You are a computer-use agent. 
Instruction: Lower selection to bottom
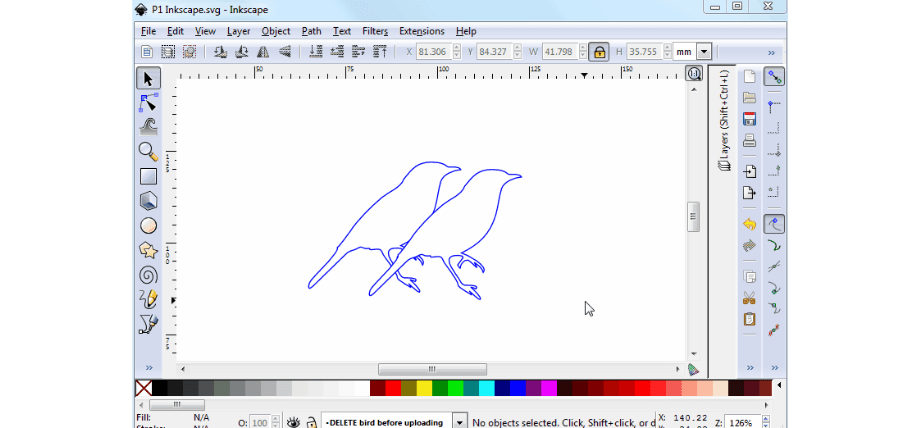pos(316,52)
